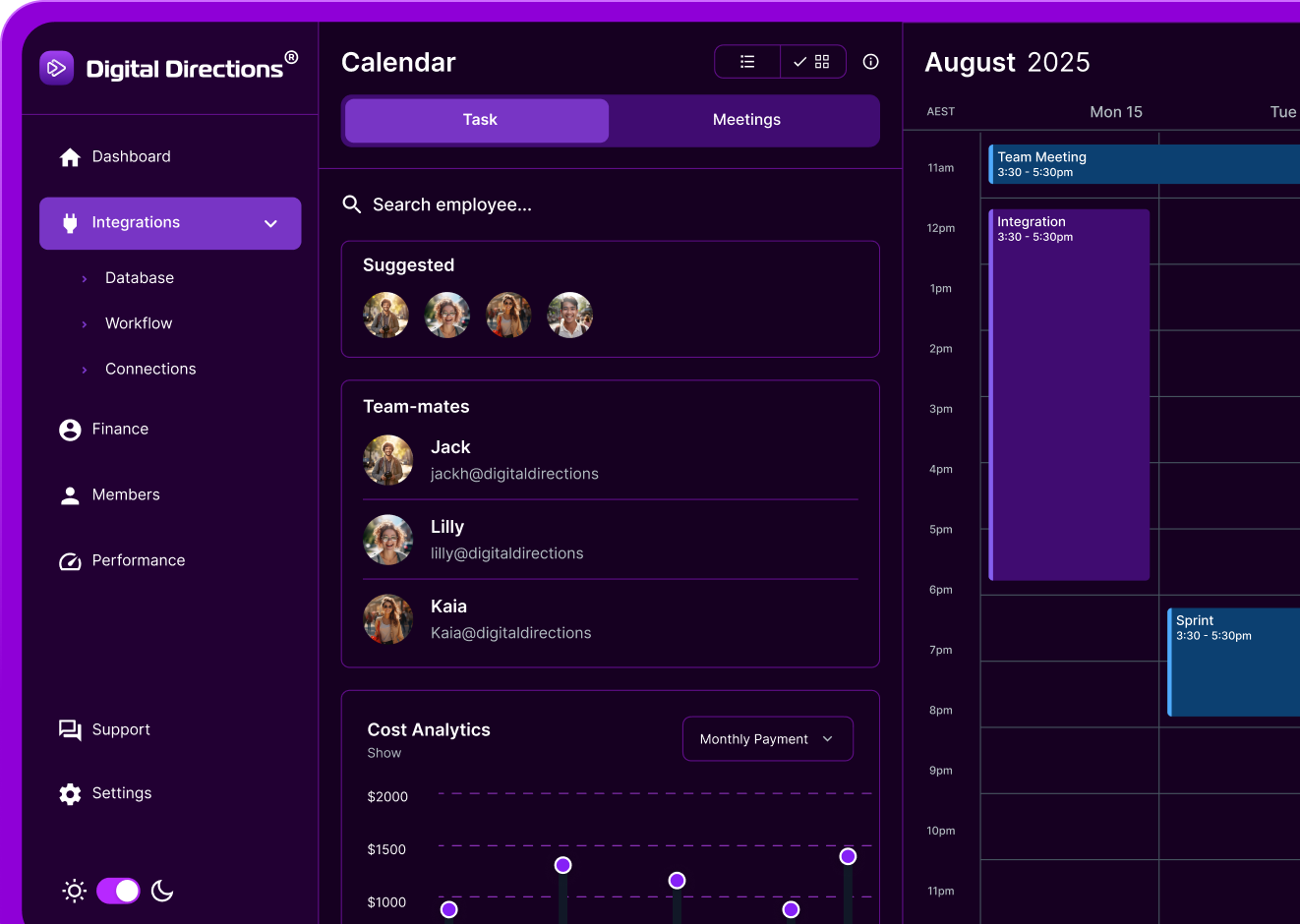Open the Monthly Payment dropdown
Image resolution: width=1300 pixels, height=924 pixels.
(768, 739)
